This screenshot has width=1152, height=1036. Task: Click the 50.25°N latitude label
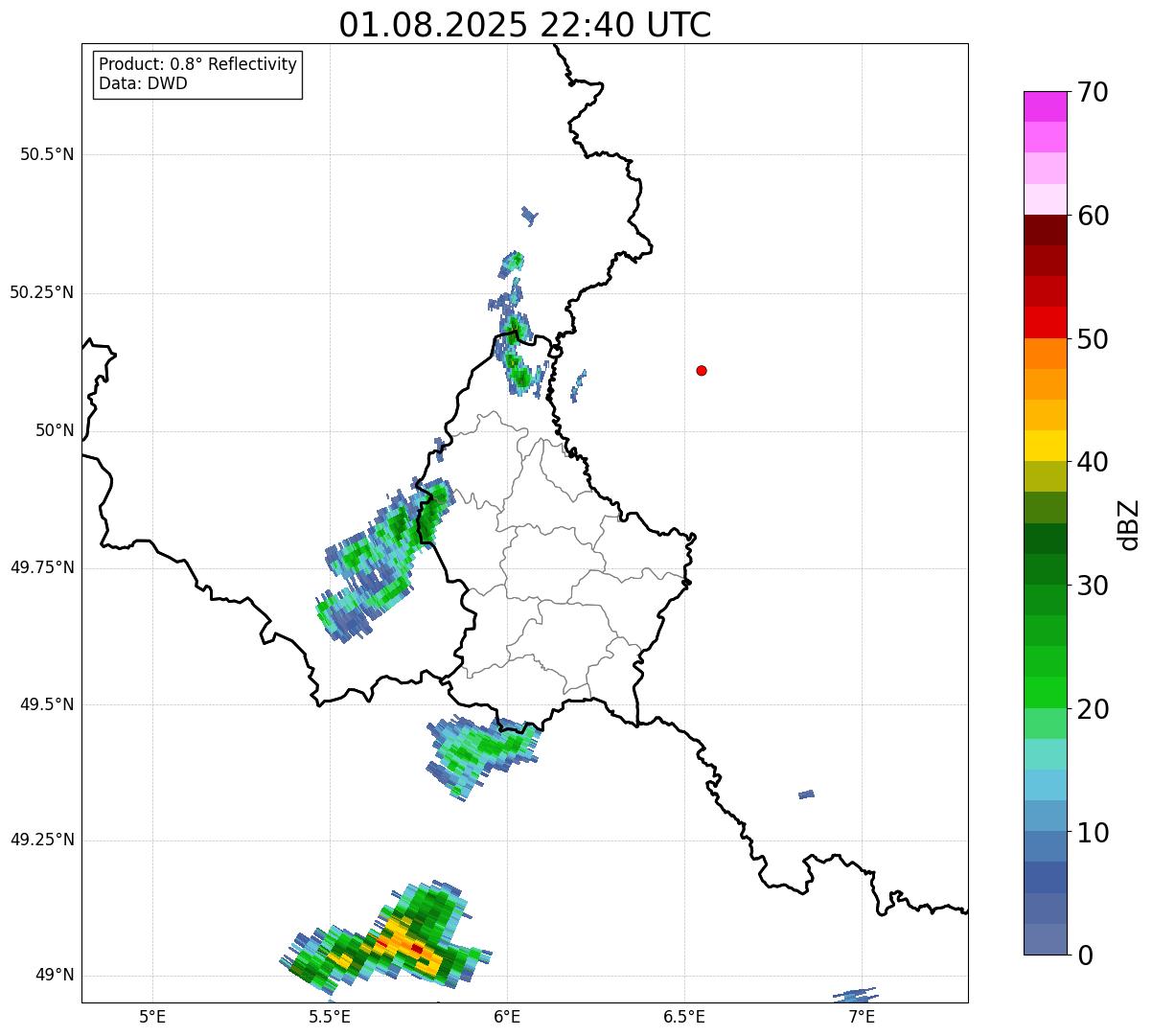click(42, 292)
